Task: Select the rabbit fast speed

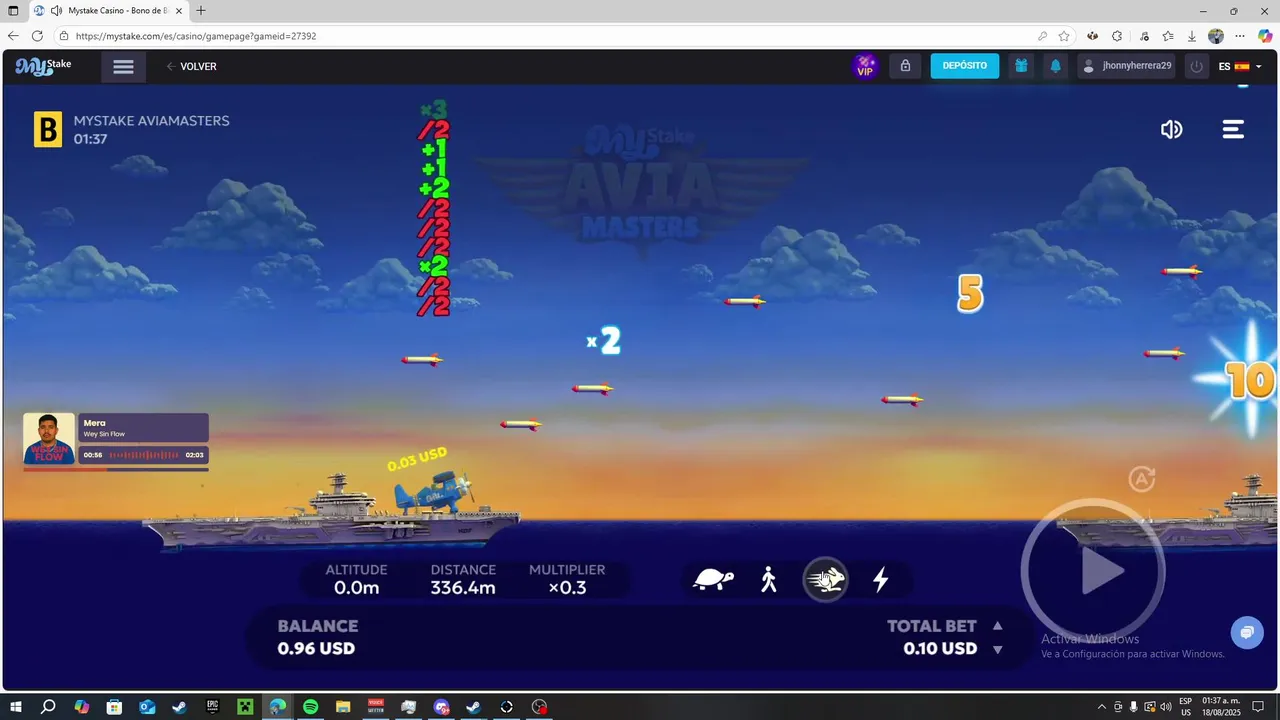Action: 826,580
